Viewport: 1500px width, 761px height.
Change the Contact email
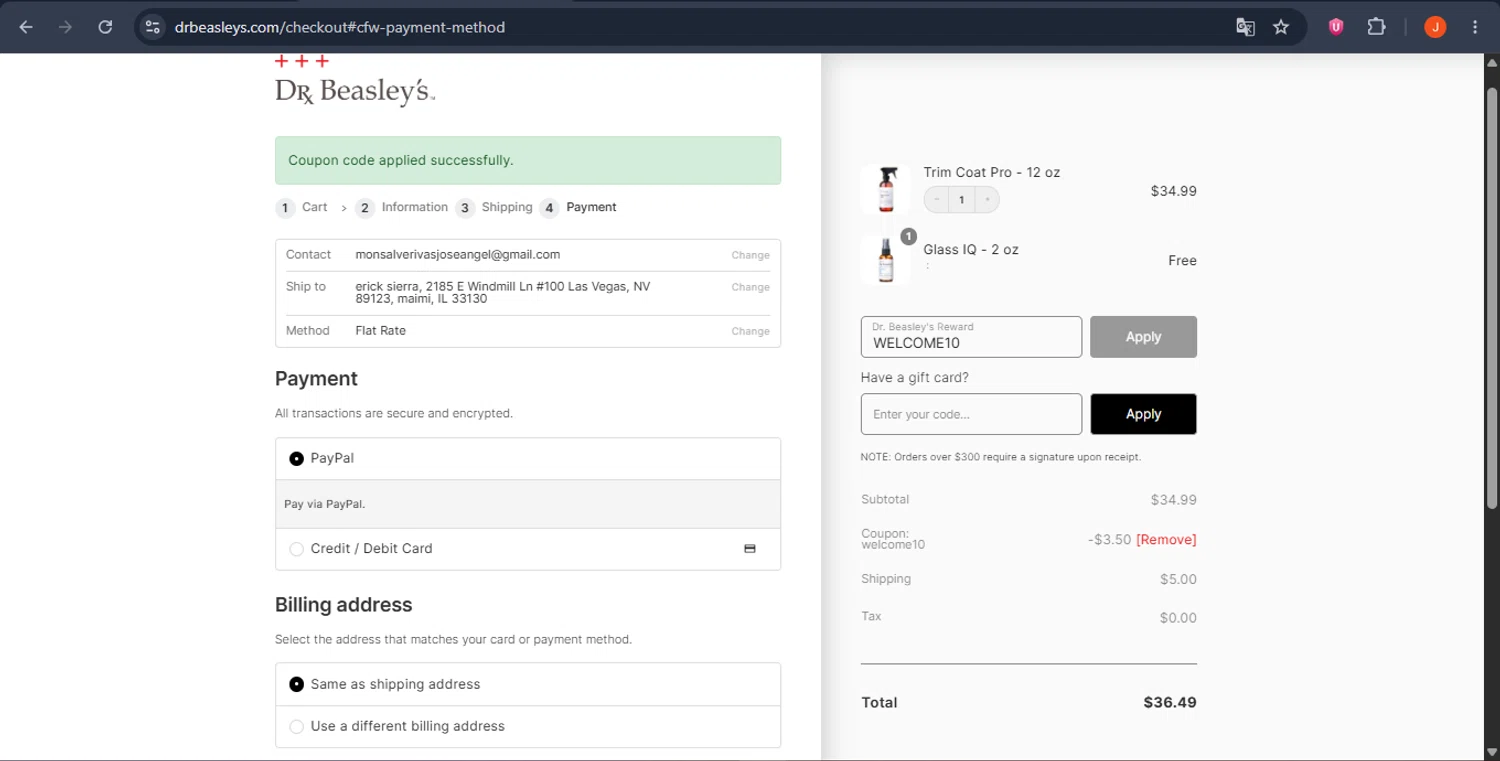(x=750, y=255)
